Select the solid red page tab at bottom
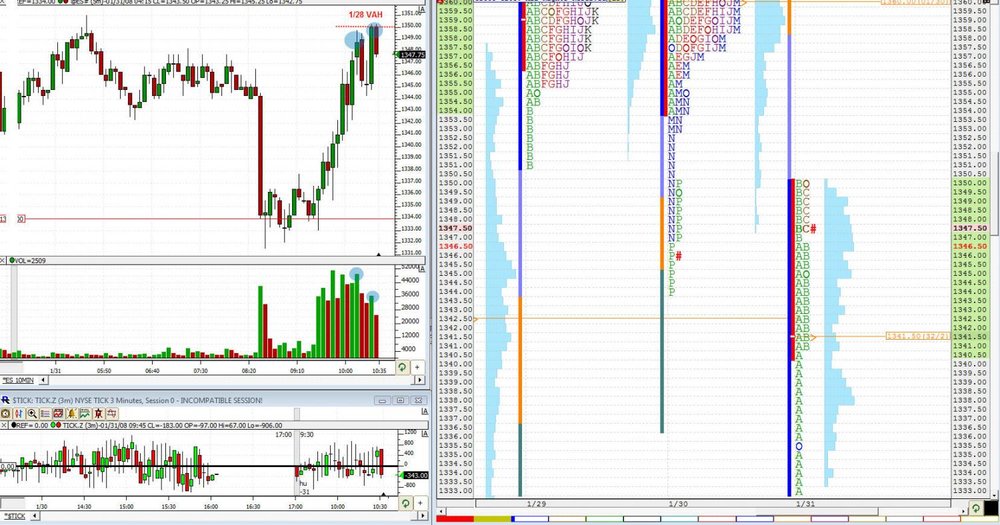Viewport: 1000px width, 525px height. click(x=455, y=519)
